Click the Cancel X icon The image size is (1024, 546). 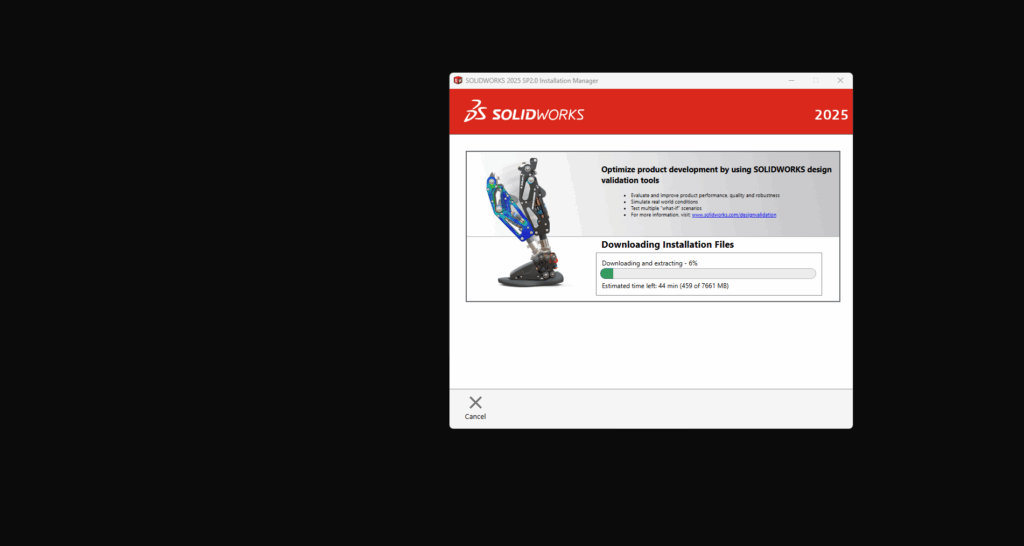pos(475,402)
